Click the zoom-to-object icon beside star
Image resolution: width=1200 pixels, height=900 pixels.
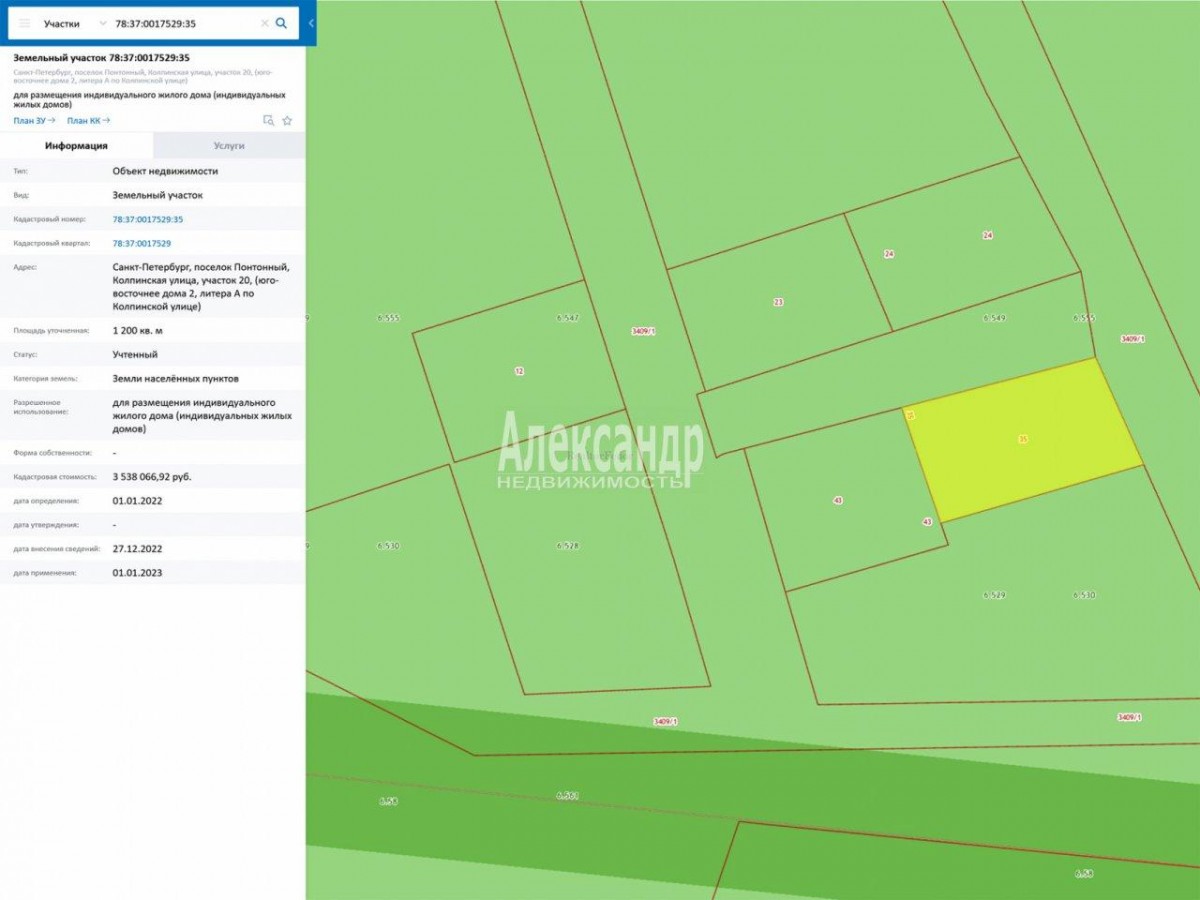click(x=268, y=120)
